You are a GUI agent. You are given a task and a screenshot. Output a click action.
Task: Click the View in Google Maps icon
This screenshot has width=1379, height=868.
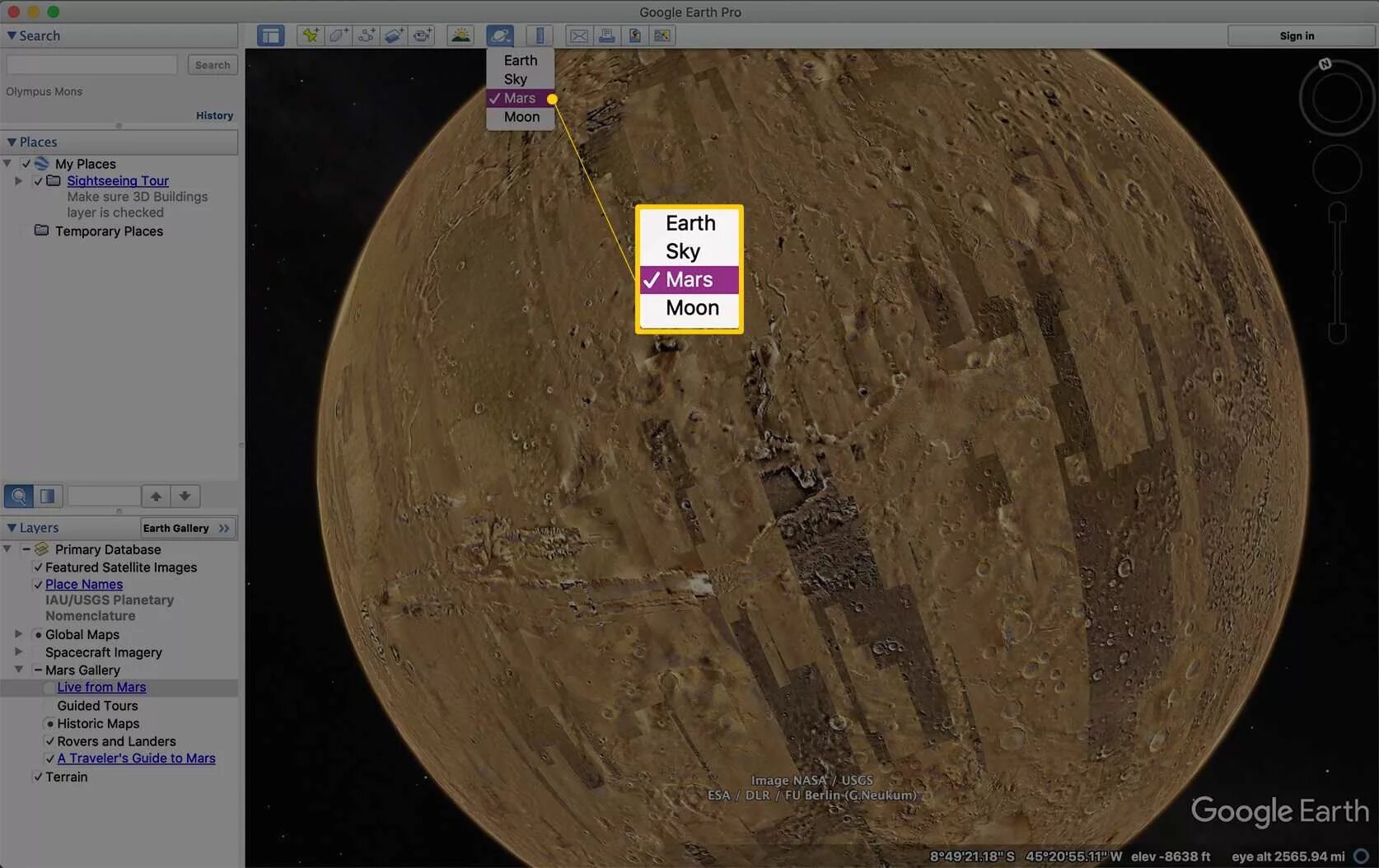click(x=663, y=35)
